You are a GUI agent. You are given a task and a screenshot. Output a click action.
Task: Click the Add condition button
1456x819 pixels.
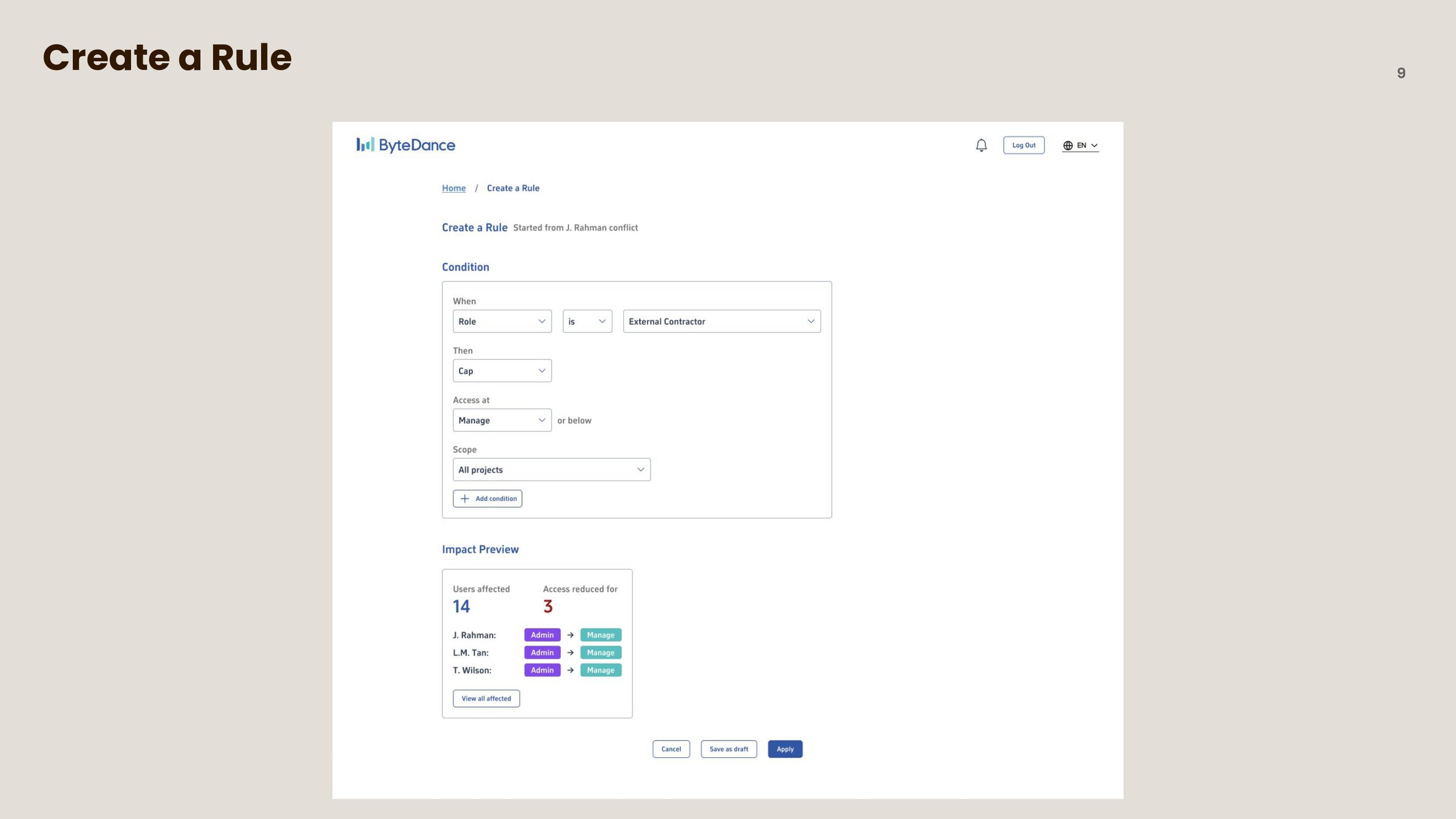487,499
